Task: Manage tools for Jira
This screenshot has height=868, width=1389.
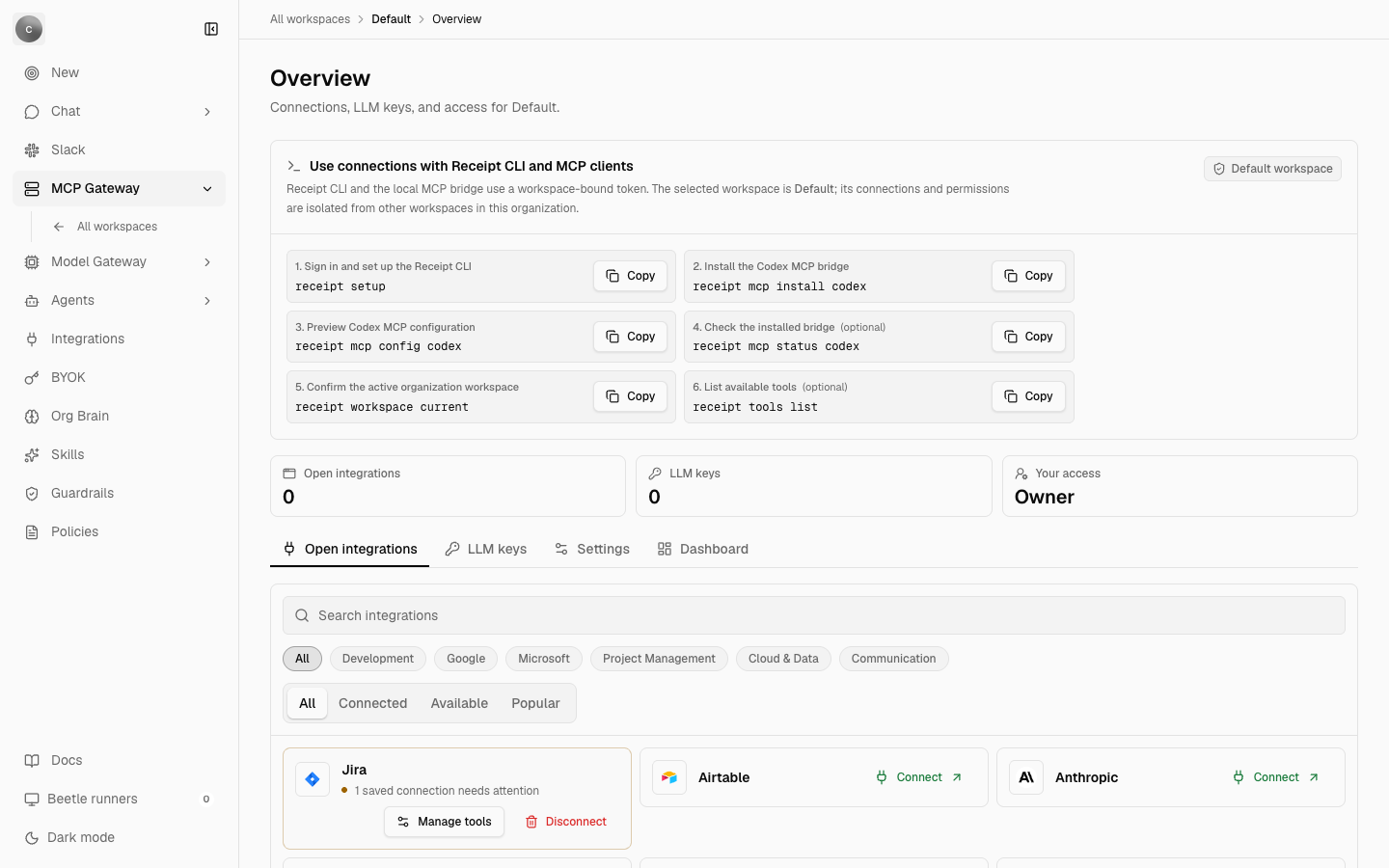Action: coord(445,822)
